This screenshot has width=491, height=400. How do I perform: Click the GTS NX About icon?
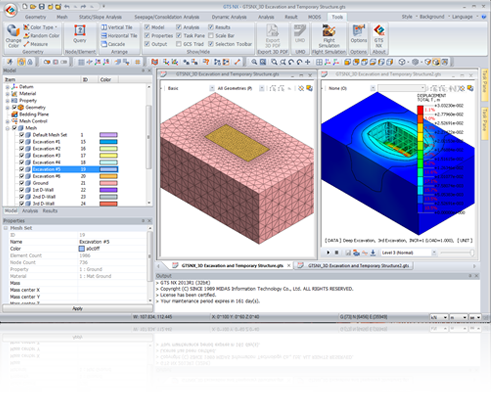379,30
